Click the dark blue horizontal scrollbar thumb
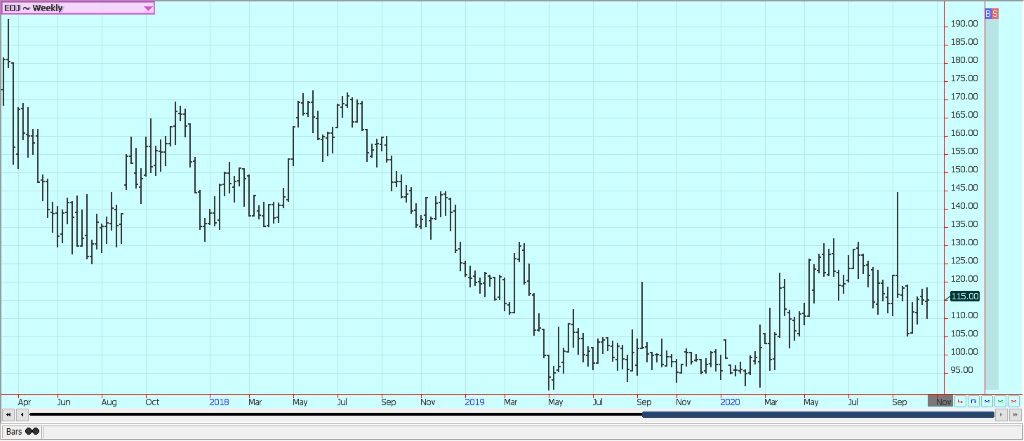Viewport: 1024px width, 441px height. tap(818, 414)
